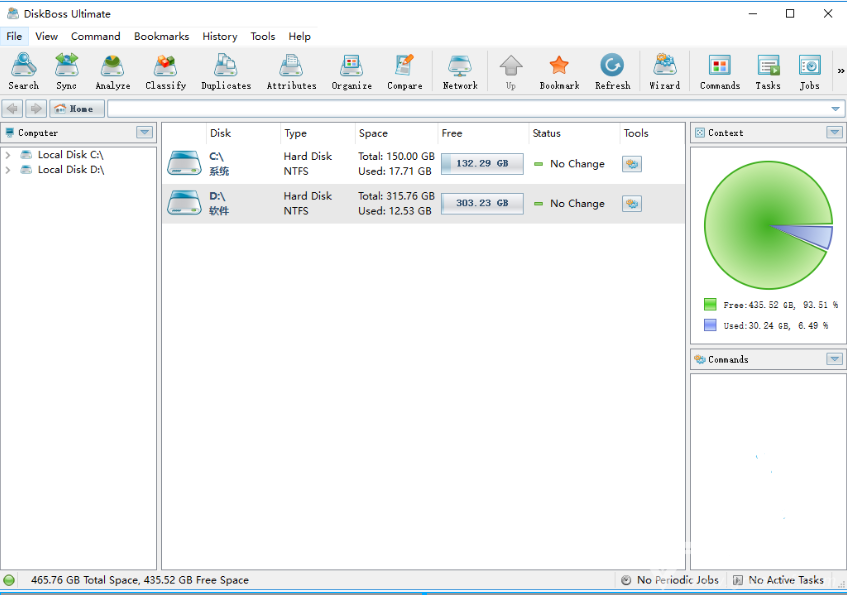Click the No Change status for C:\

(x=569, y=164)
